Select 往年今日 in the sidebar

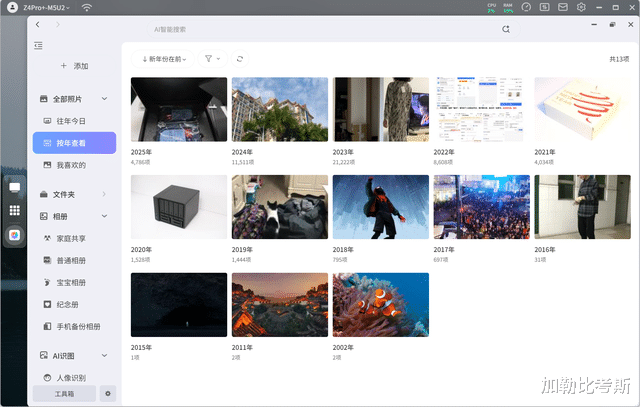[77, 121]
